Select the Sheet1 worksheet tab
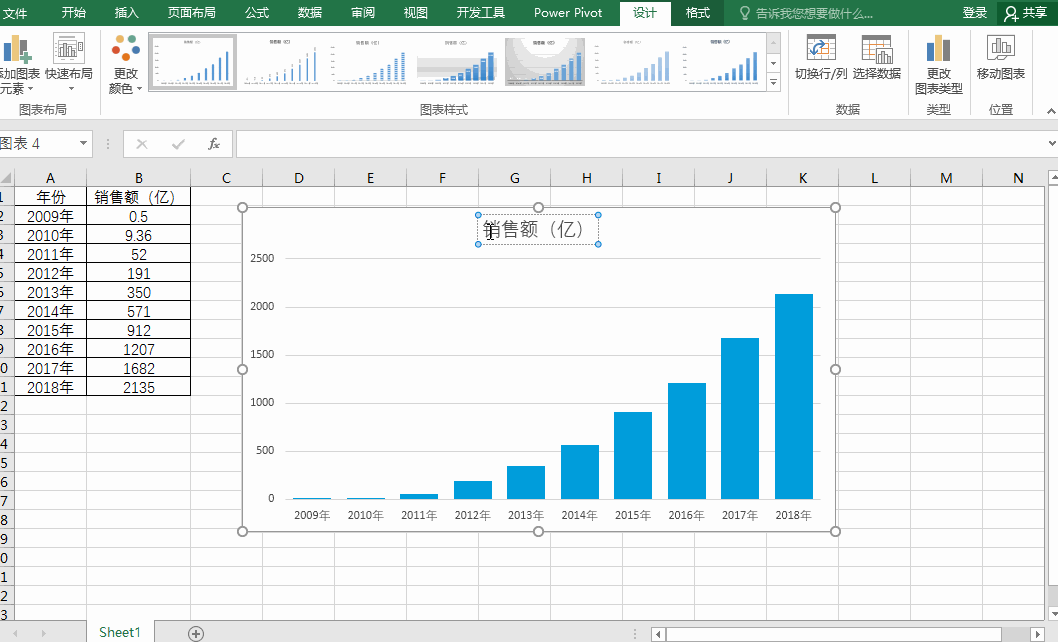This screenshot has height=642, width=1058. coord(119,633)
